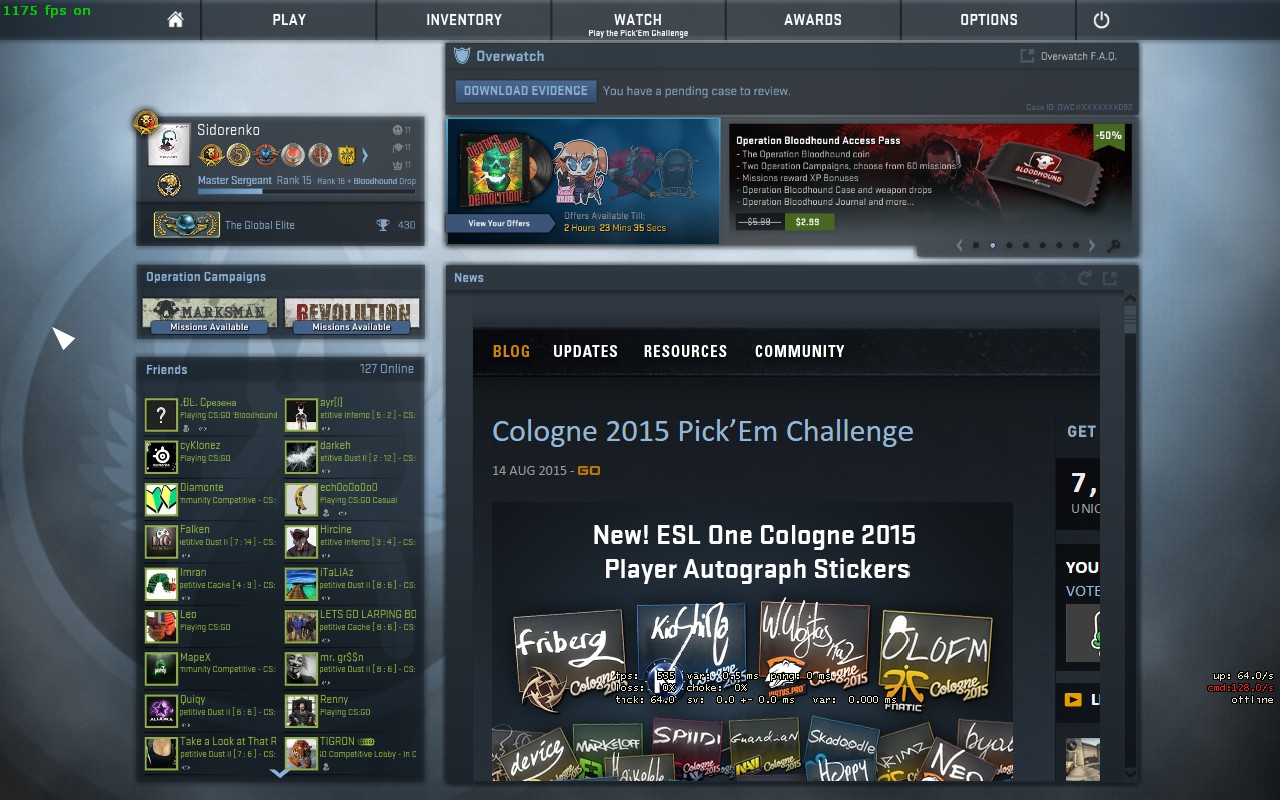Click the News panel vertical scrollbar
Viewport: 1280px width, 800px height.
[x=1130, y=536]
